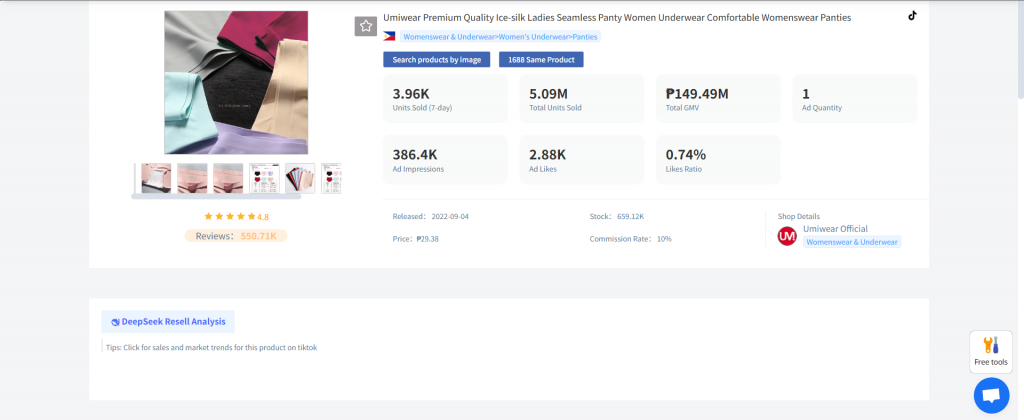Viewport: 1024px width, 420px height.
Task: Click the five-star rating icons
Action: pos(229,216)
